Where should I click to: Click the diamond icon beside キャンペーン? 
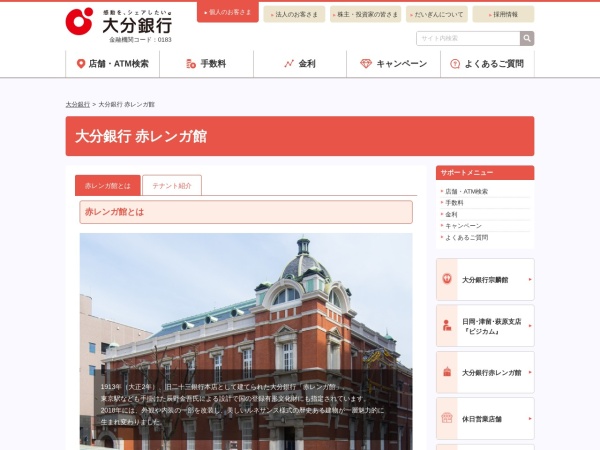[x=366, y=64]
